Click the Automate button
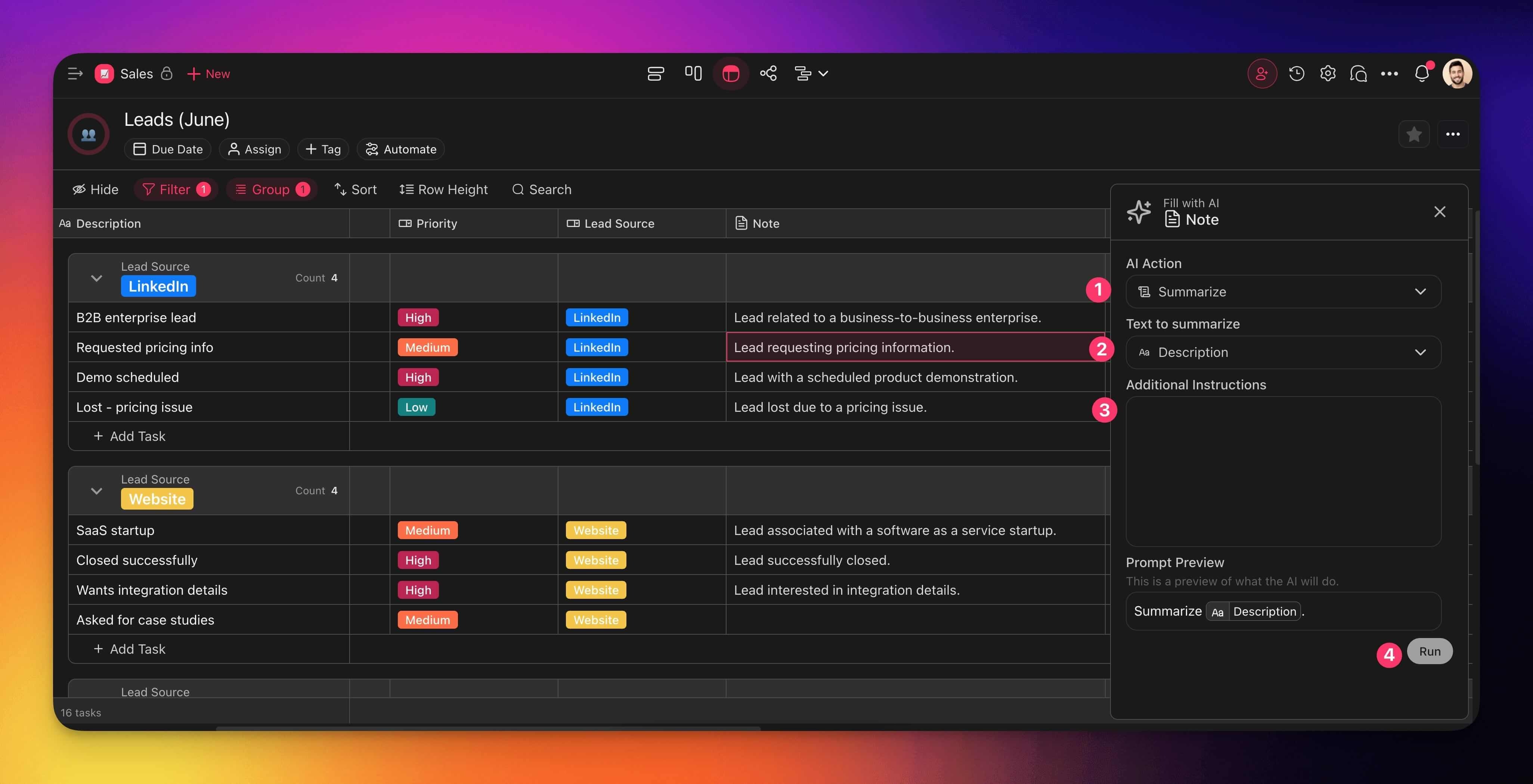Screen dimensions: 1533x784 [x=400, y=149]
